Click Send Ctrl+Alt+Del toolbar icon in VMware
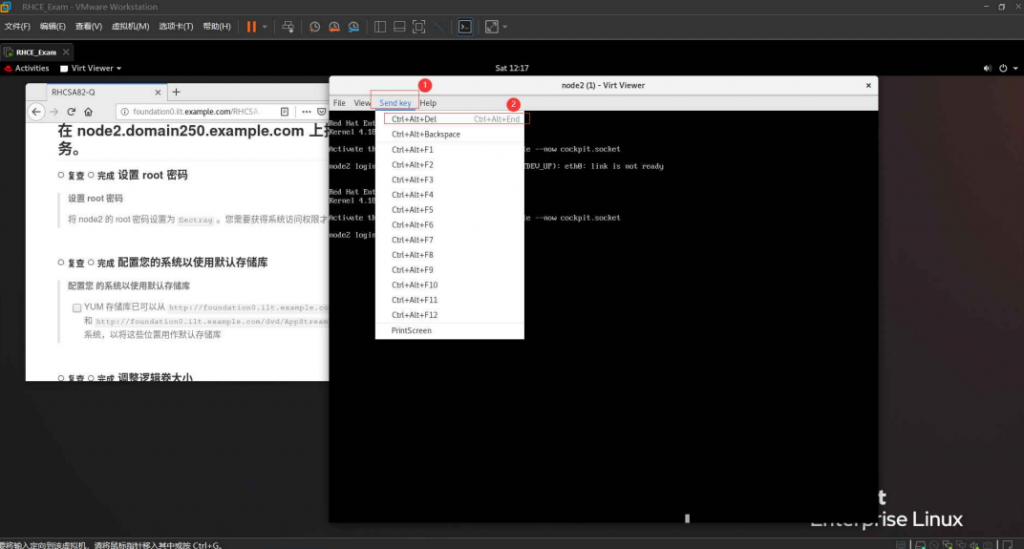The image size is (1024, 549). [288, 27]
